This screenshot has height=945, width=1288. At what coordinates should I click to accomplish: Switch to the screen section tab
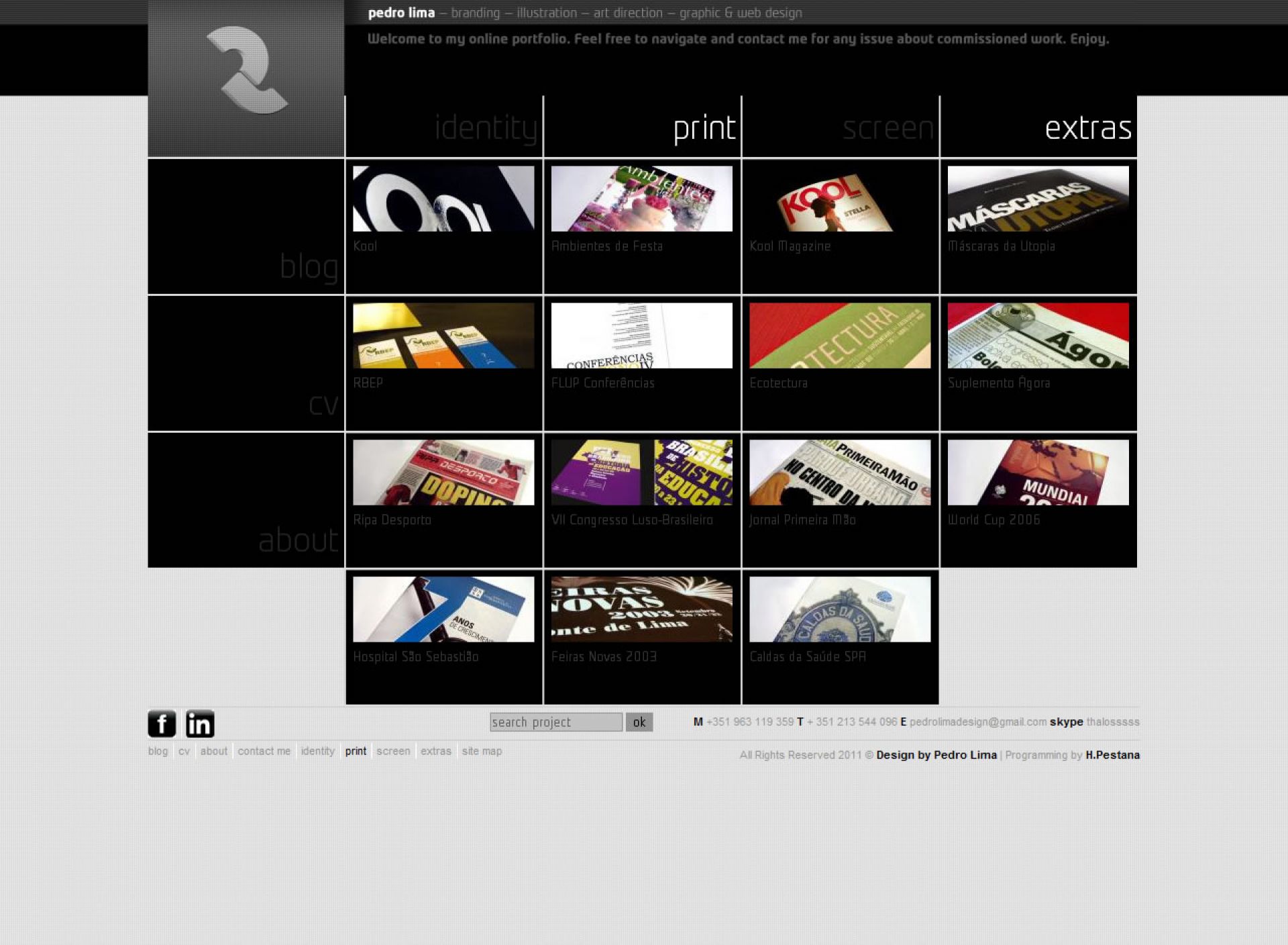coord(888,128)
